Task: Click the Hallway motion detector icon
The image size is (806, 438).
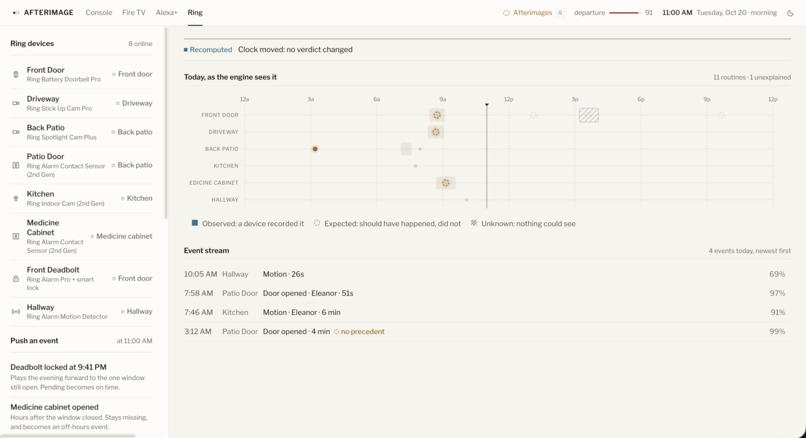Action: (15, 312)
